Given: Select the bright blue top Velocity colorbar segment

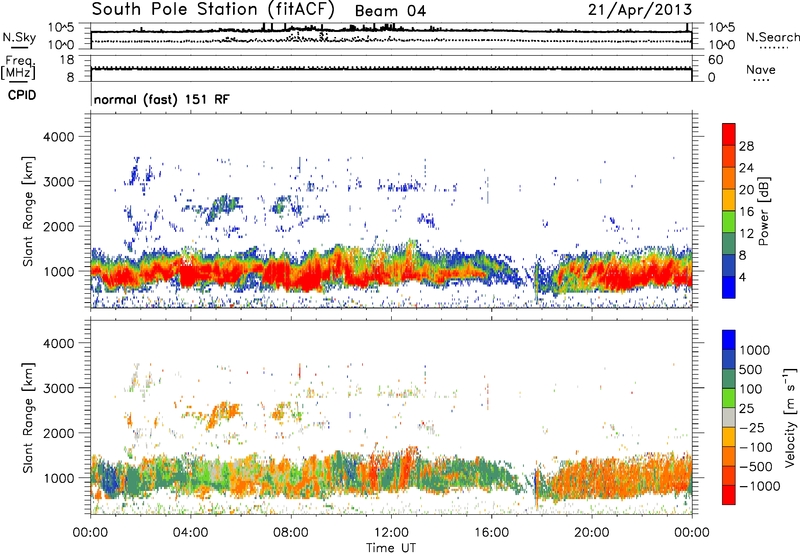Looking at the screenshot, I should pos(729,340).
